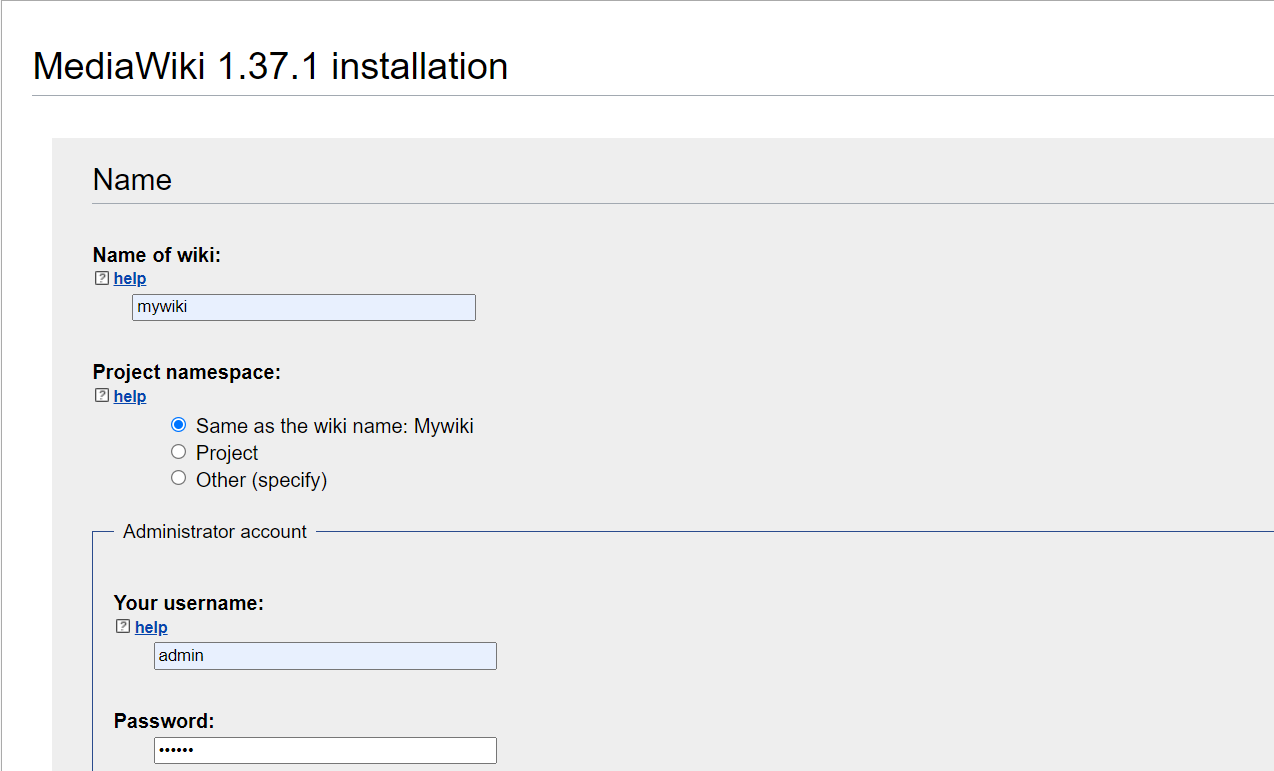1274x771 pixels.
Task: Open the help link under Name of wiki
Action: point(129,278)
